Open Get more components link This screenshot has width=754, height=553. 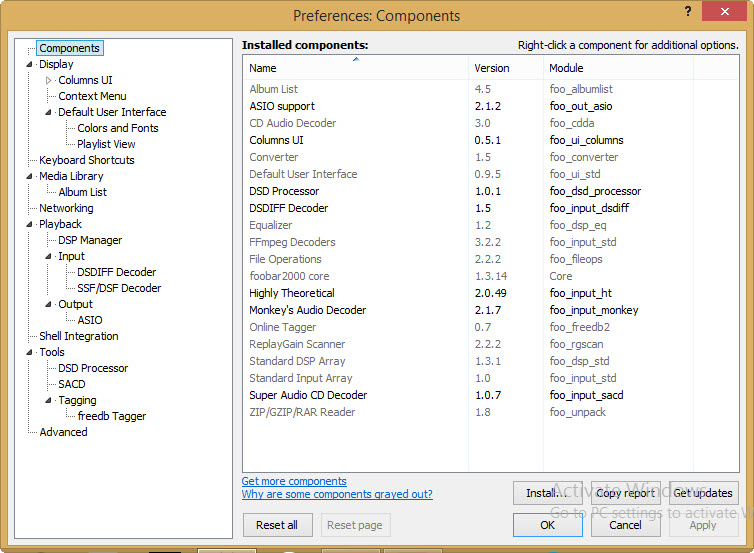pyautogui.click(x=294, y=481)
